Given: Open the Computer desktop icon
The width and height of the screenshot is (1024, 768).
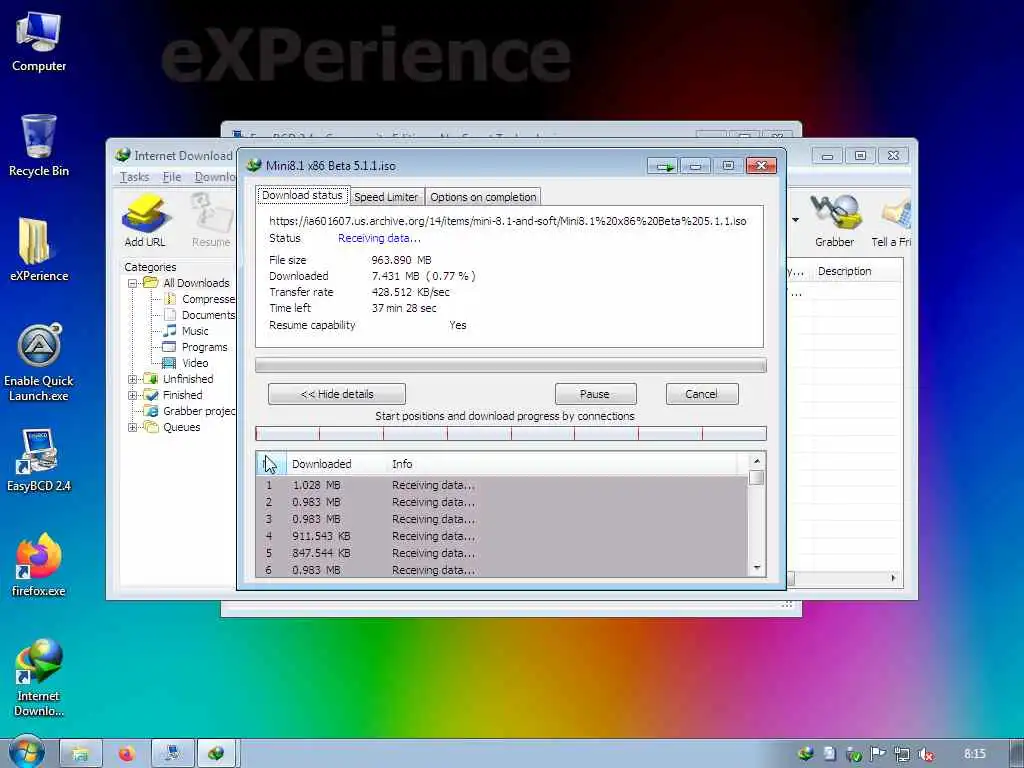Looking at the screenshot, I should 39,42.
